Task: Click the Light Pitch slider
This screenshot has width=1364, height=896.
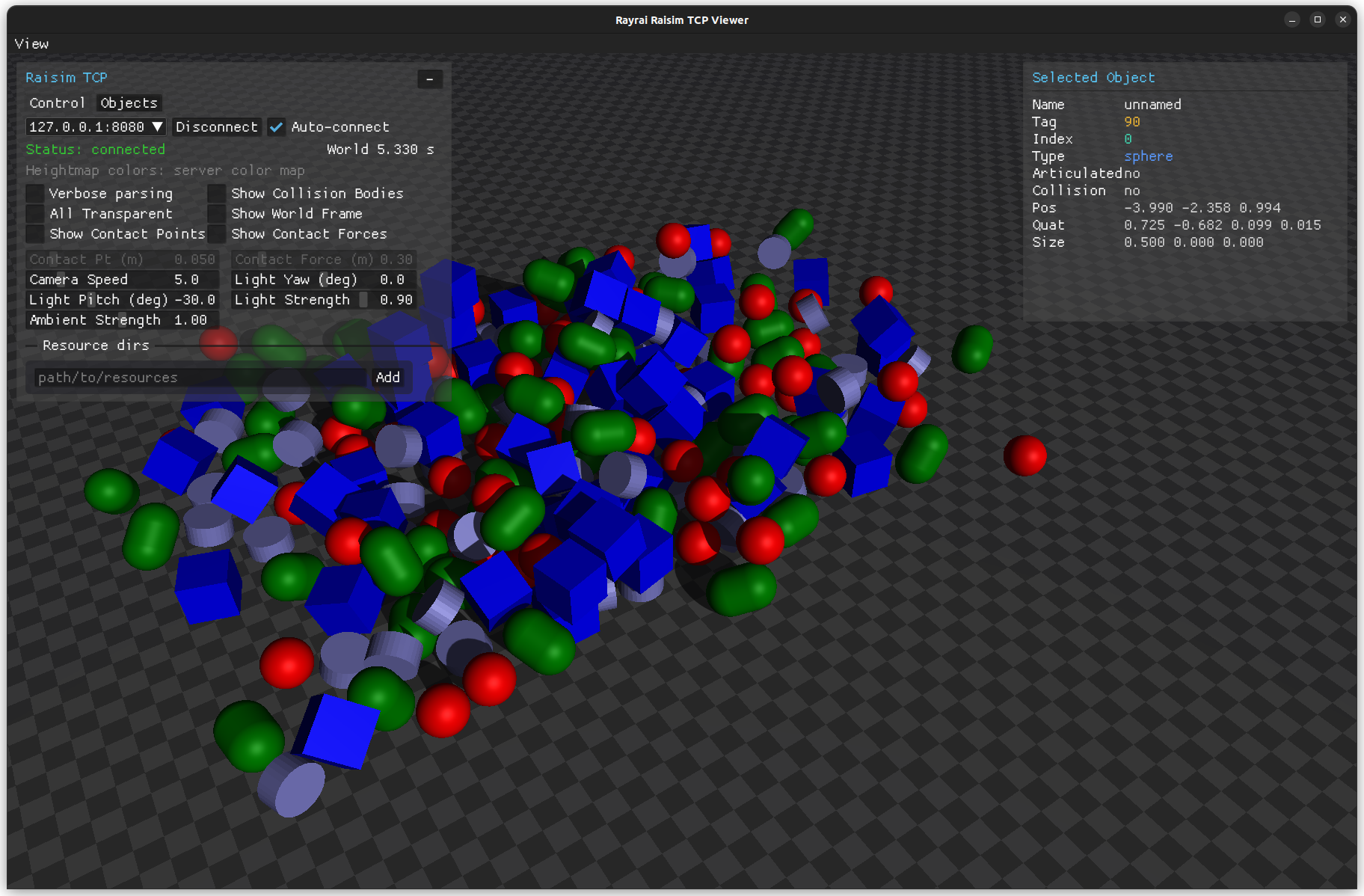Action: (x=122, y=300)
